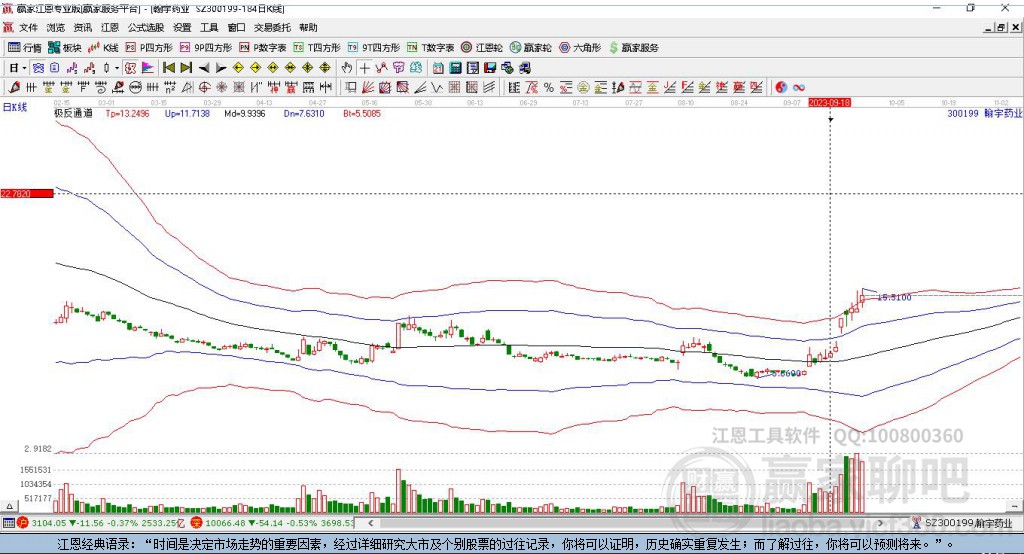Open the 设置 menu

tap(182, 27)
